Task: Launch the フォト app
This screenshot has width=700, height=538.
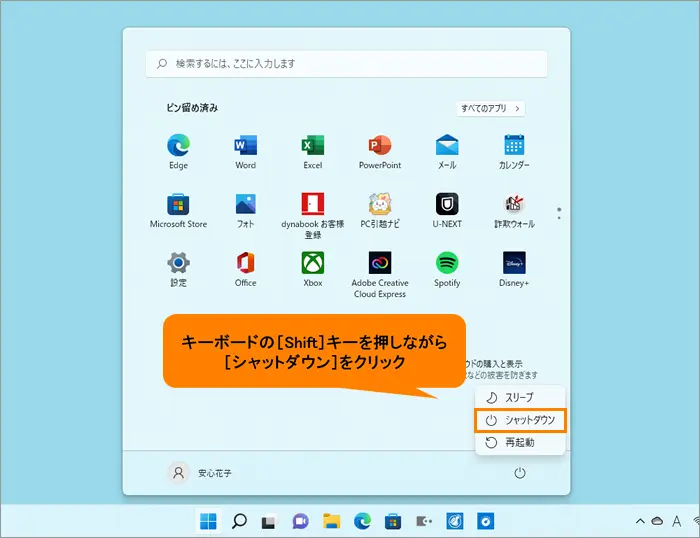Action: (246, 211)
